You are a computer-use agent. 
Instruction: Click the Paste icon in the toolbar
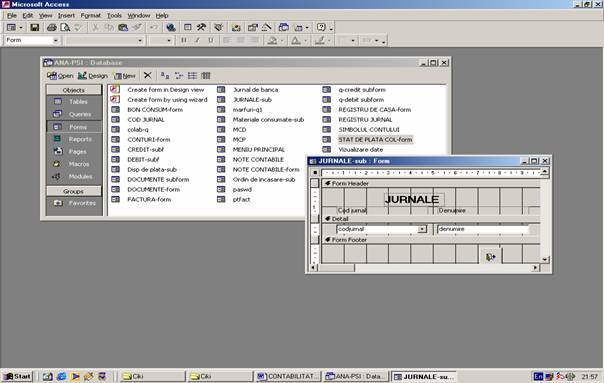tap(123, 27)
